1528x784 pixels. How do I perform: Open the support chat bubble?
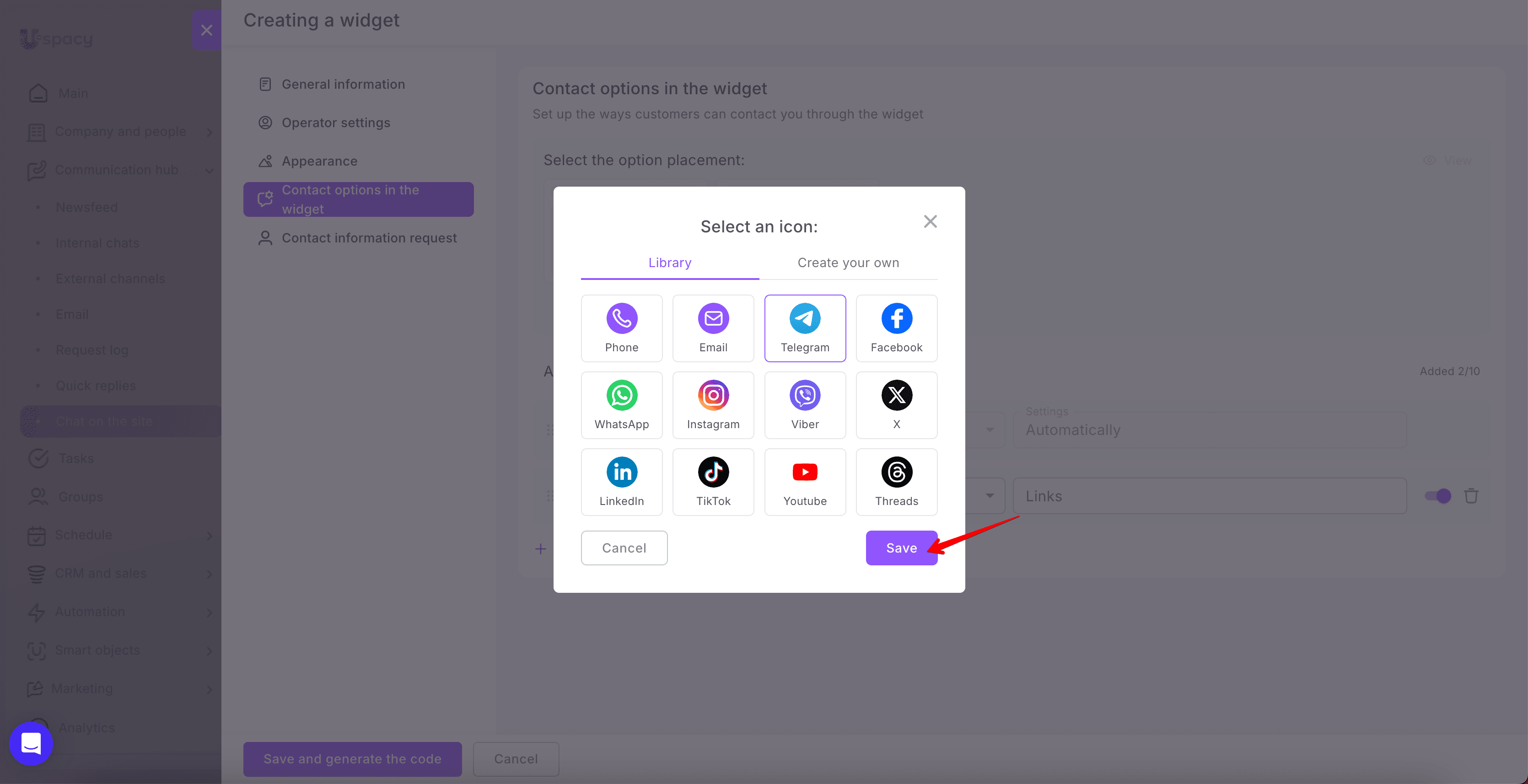[x=31, y=743]
